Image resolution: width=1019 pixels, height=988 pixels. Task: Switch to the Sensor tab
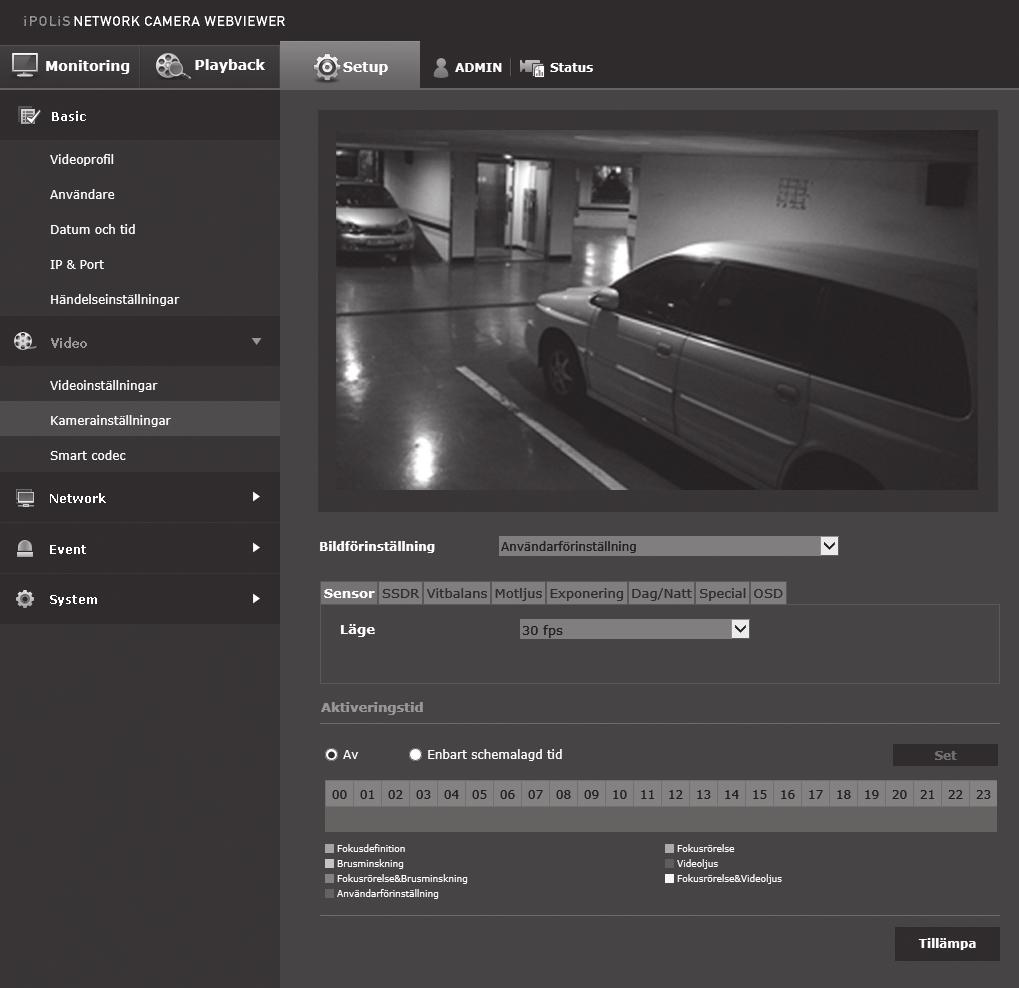[x=349, y=593]
